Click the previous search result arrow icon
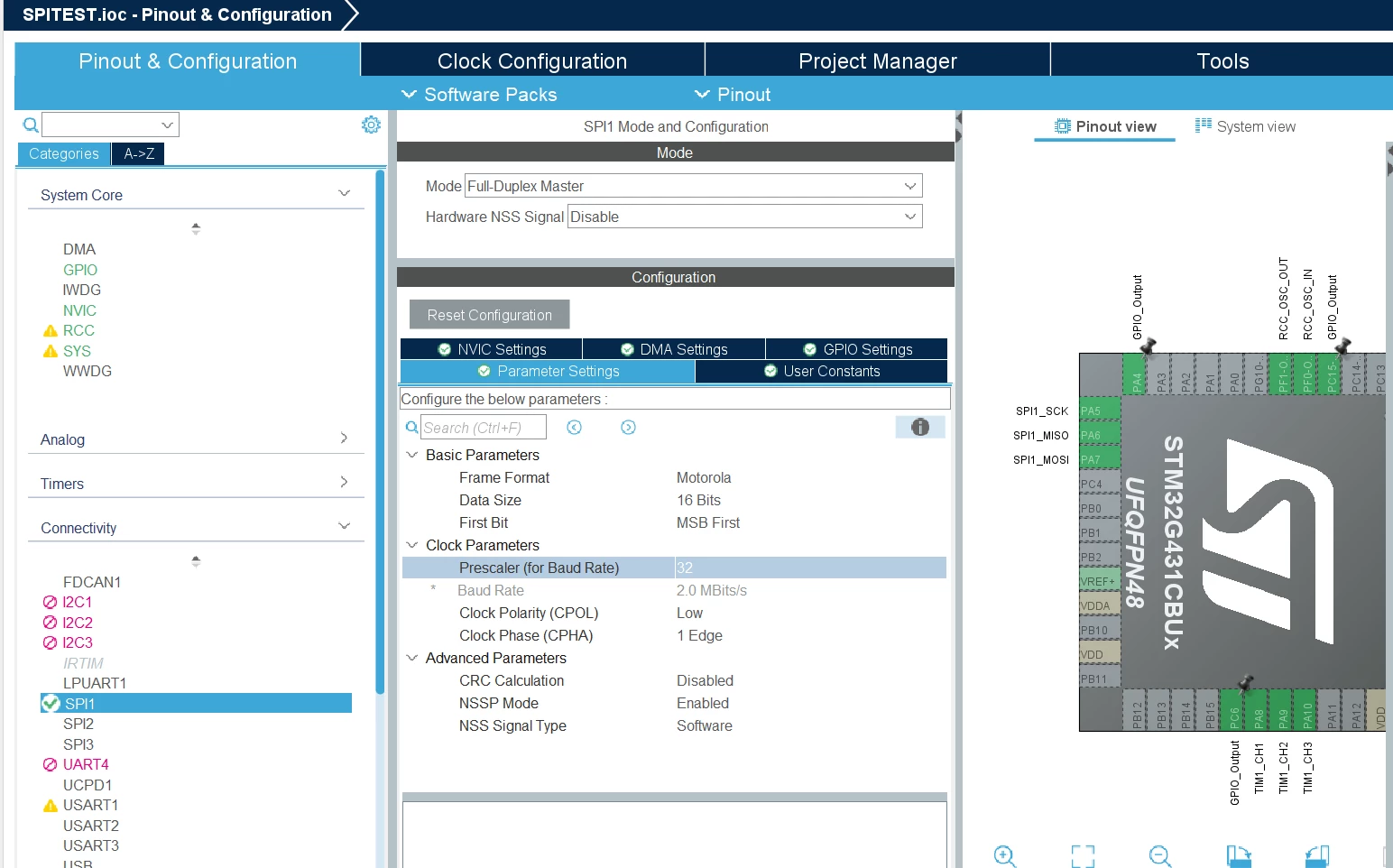The width and height of the screenshot is (1393, 868). click(575, 427)
